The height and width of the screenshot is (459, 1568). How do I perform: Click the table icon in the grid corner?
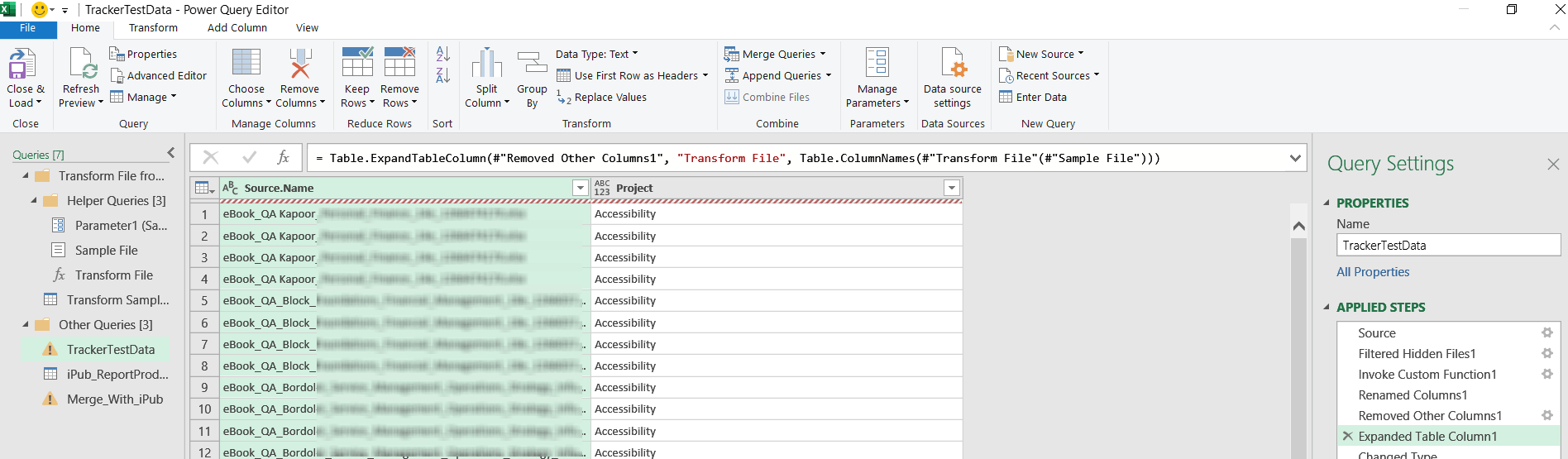click(204, 188)
